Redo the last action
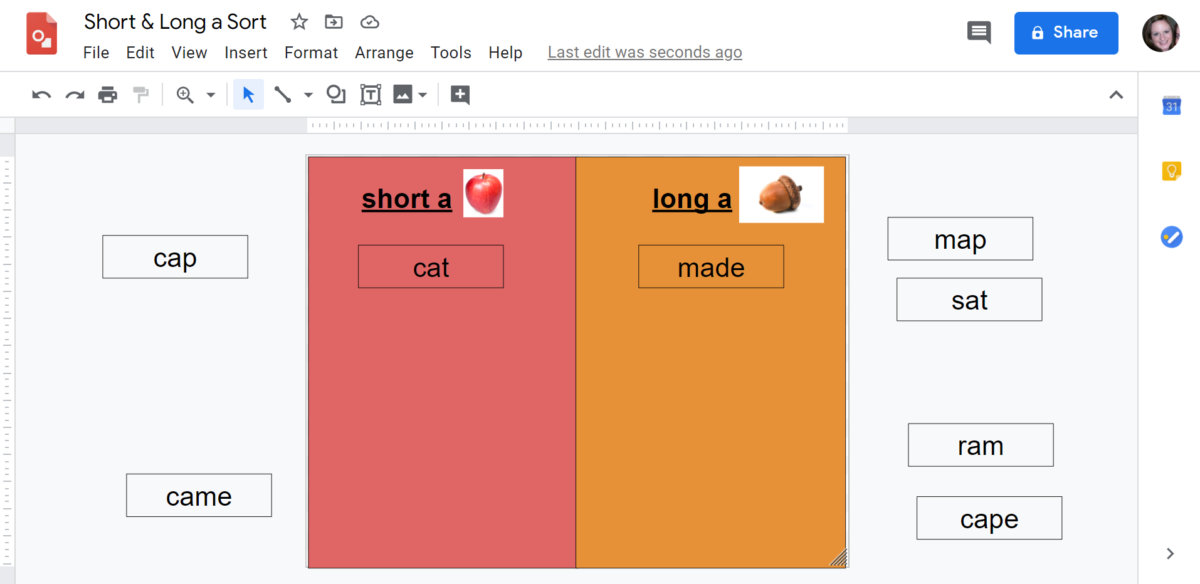The image size is (1200, 584). (x=74, y=95)
